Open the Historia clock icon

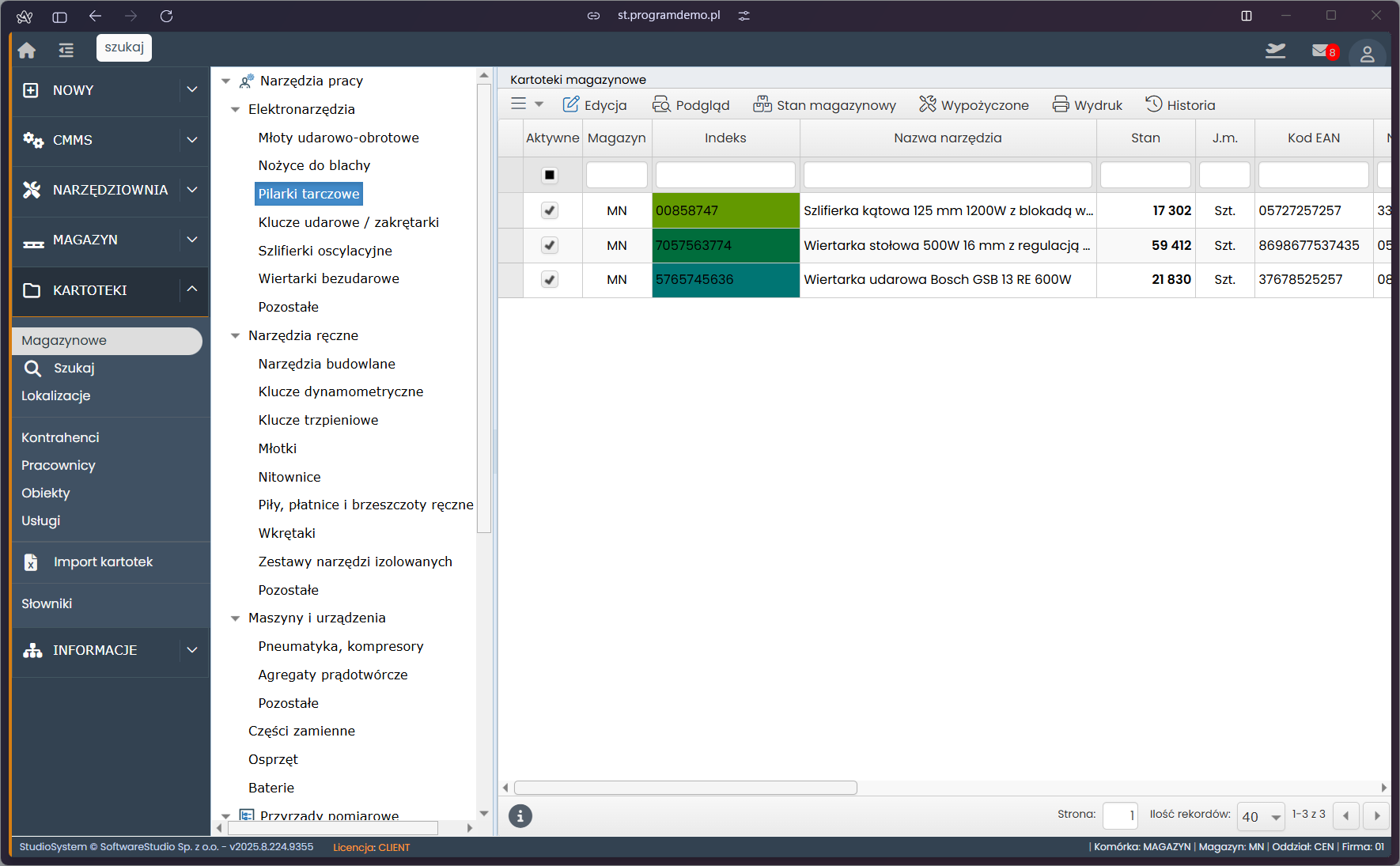pos(1154,104)
